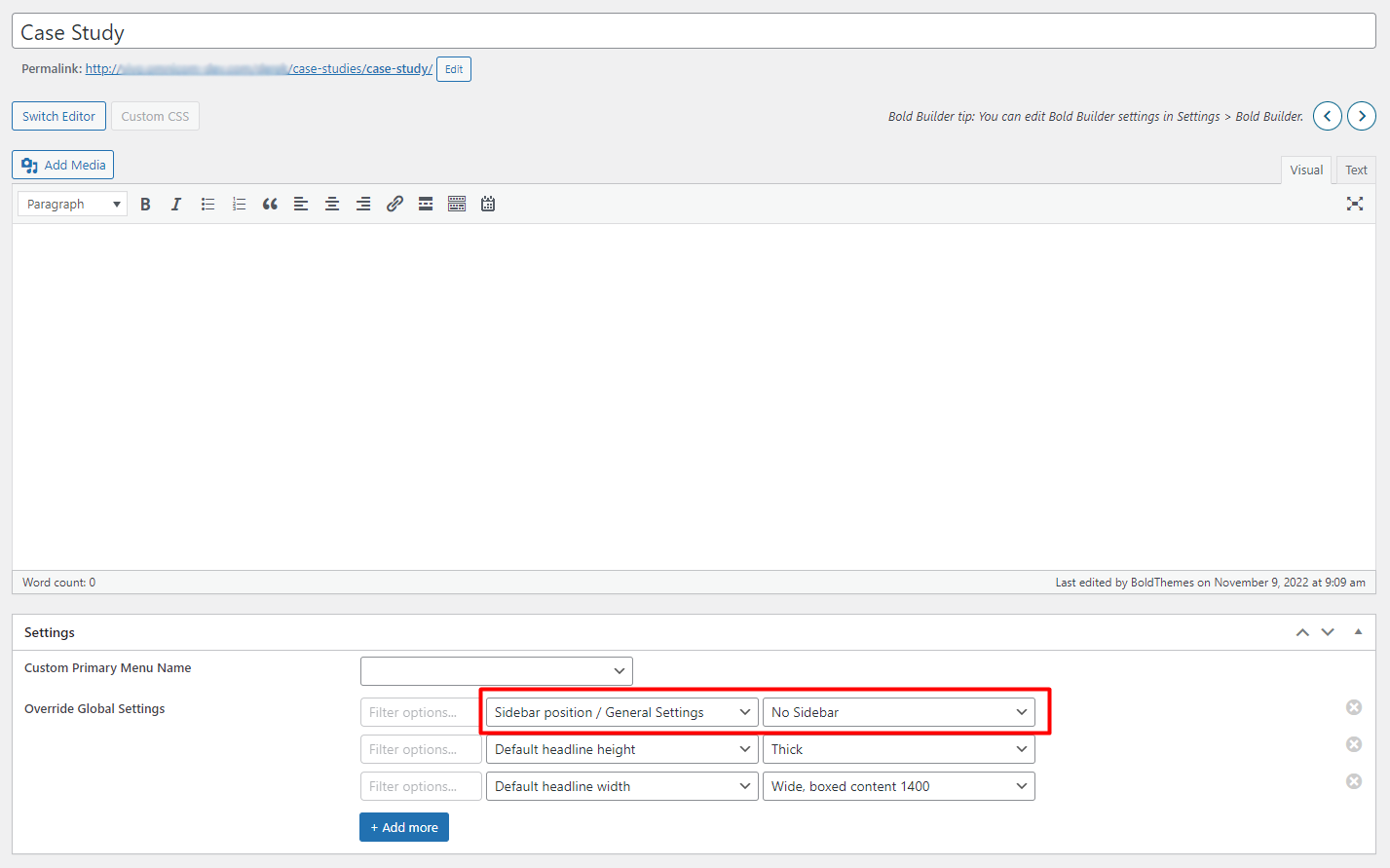The width and height of the screenshot is (1390, 868).
Task: Click + Add more override setting
Action: (x=404, y=827)
